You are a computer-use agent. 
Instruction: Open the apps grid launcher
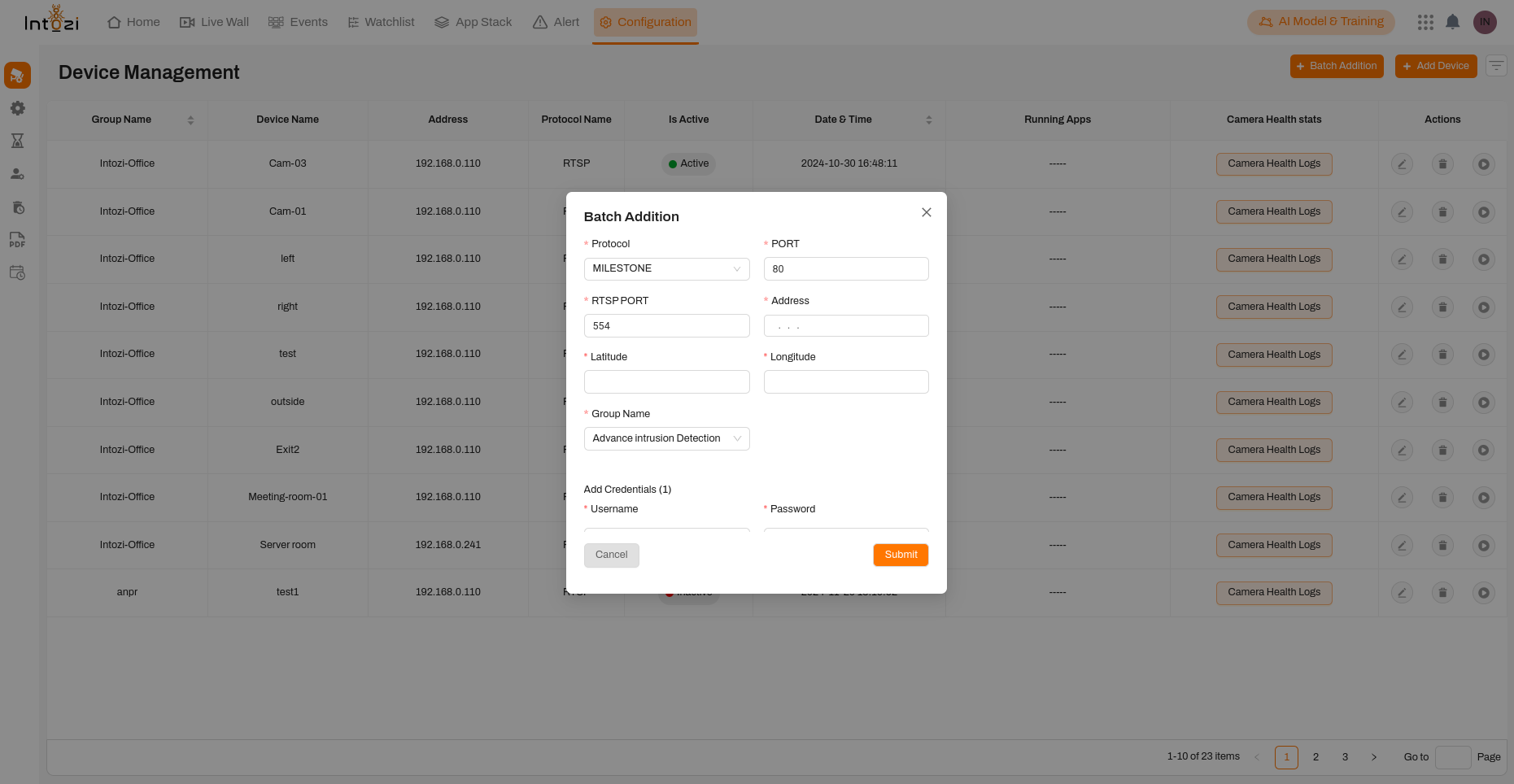pos(1425,22)
